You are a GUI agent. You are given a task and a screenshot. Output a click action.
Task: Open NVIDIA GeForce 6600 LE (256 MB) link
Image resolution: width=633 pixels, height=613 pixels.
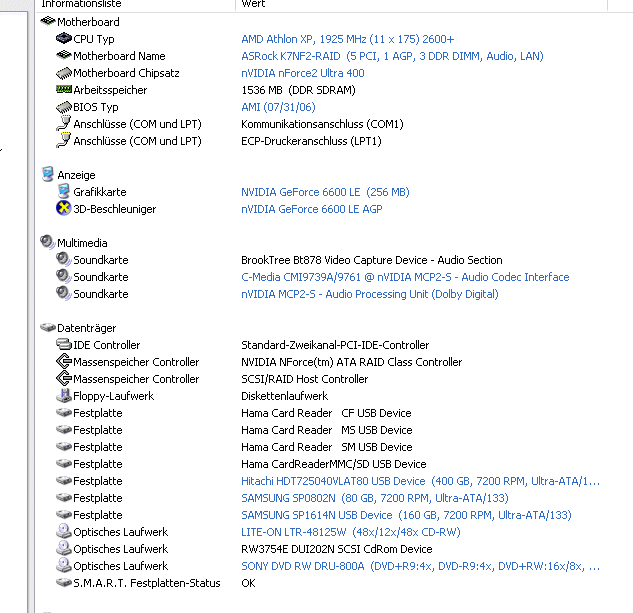coord(325,192)
